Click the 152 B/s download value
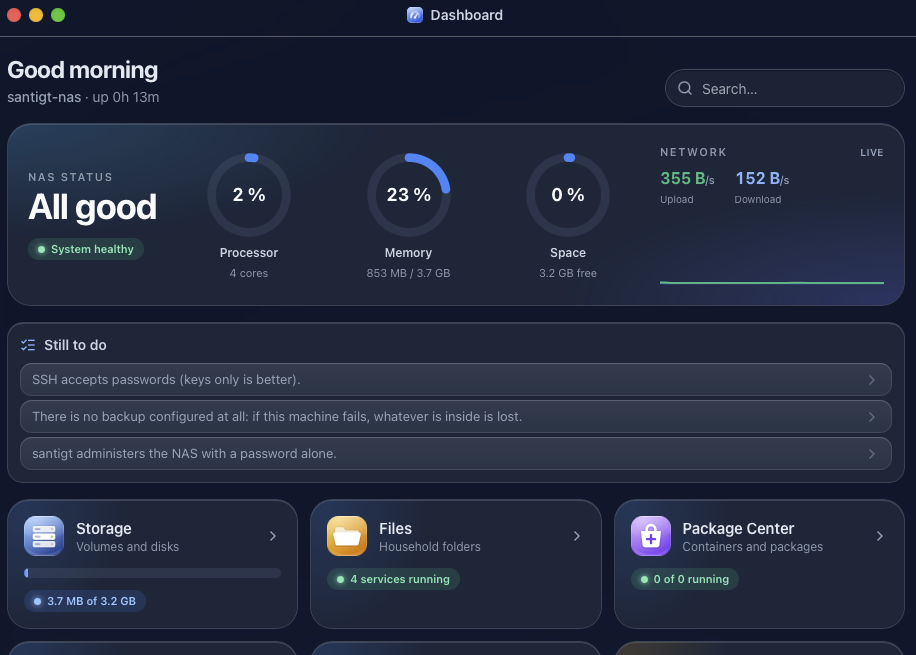This screenshot has height=655, width=916. point(762,178)
